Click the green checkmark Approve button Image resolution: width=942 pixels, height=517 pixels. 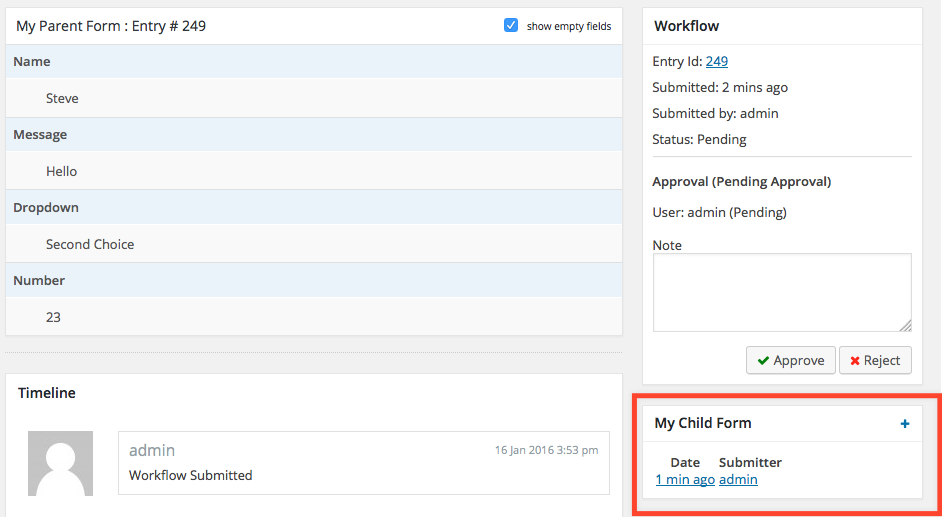(791, 360)
